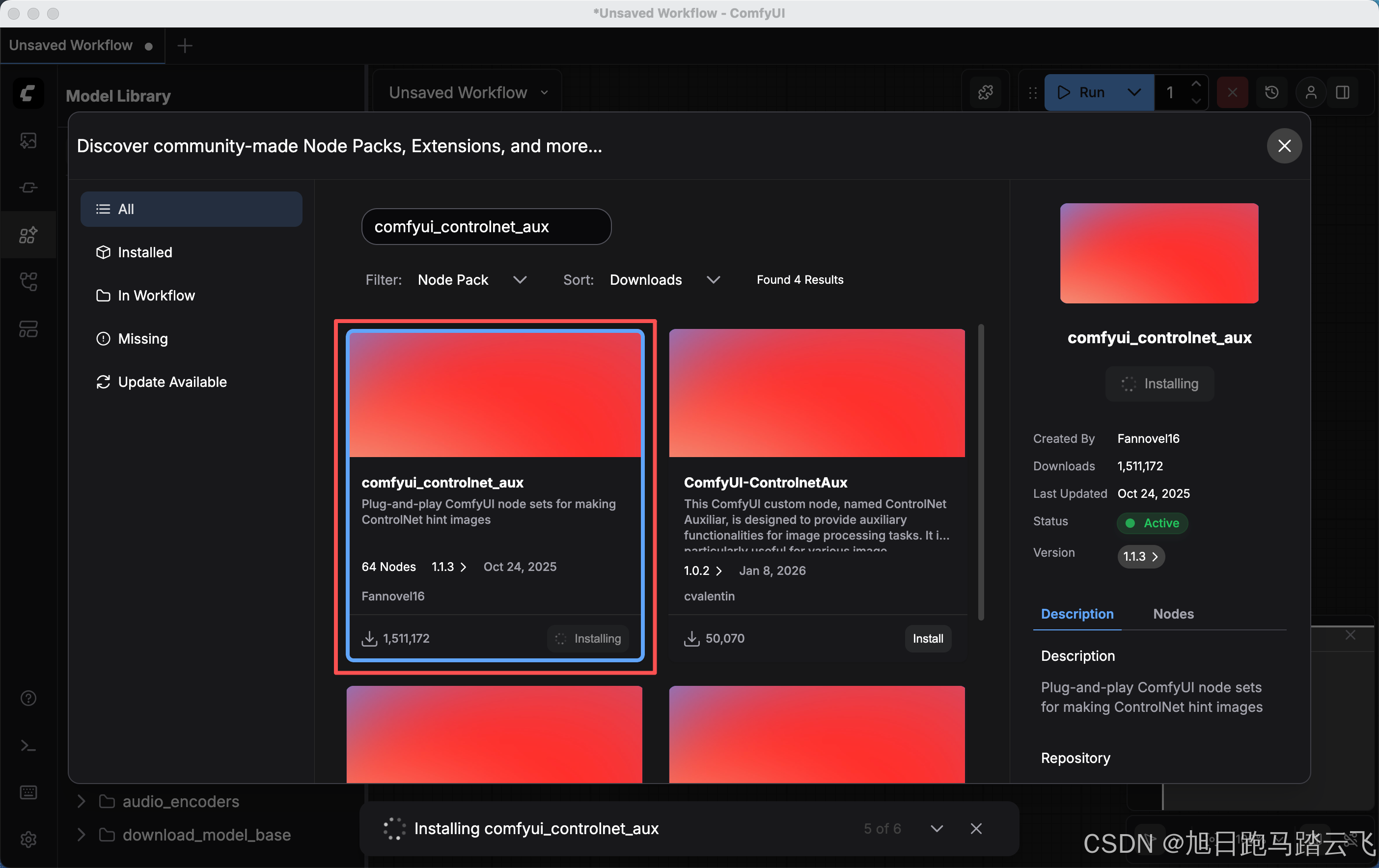Open the Sort Downloads dropdown
Screen dimensions: 1379x868
click(x=664, y=279)
